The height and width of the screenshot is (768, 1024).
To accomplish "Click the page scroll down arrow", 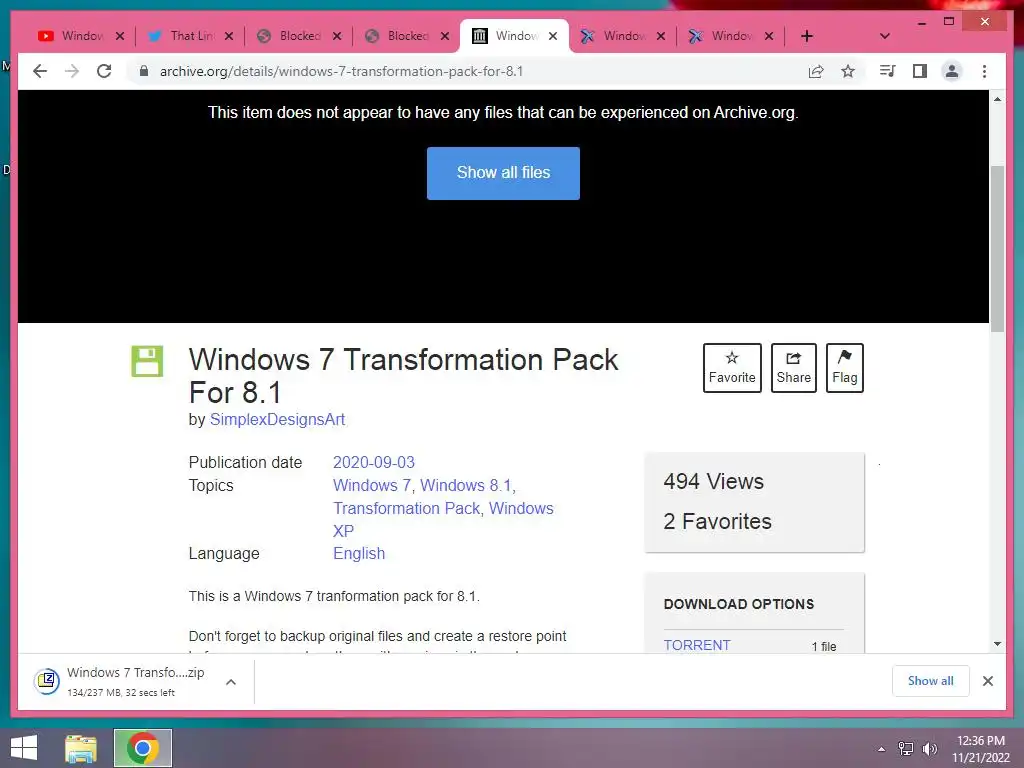I will point(997,644).
